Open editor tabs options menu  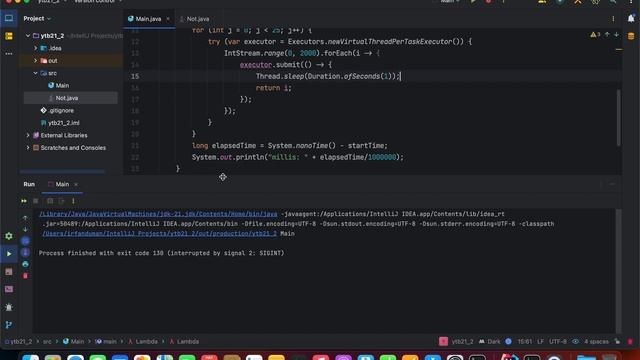pyautogui.click(x=613, y=19)
